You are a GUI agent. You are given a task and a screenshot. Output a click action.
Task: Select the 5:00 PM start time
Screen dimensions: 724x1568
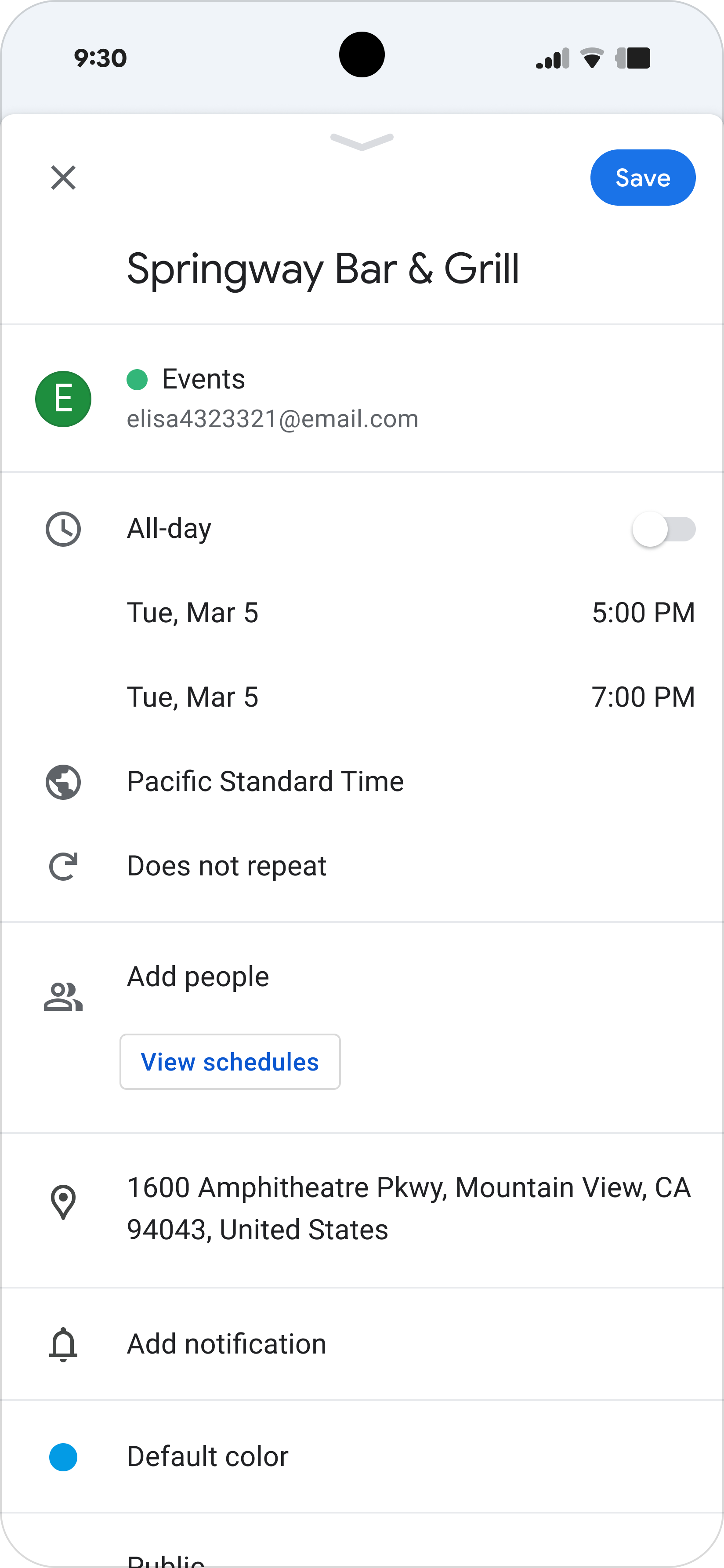[x=643, y=613]
